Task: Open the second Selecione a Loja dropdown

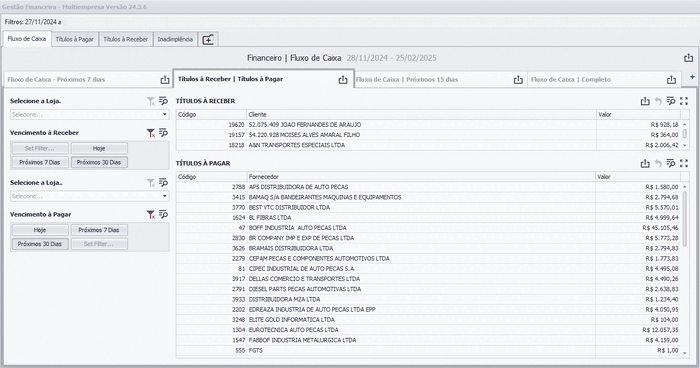Action: click(89, 197)
